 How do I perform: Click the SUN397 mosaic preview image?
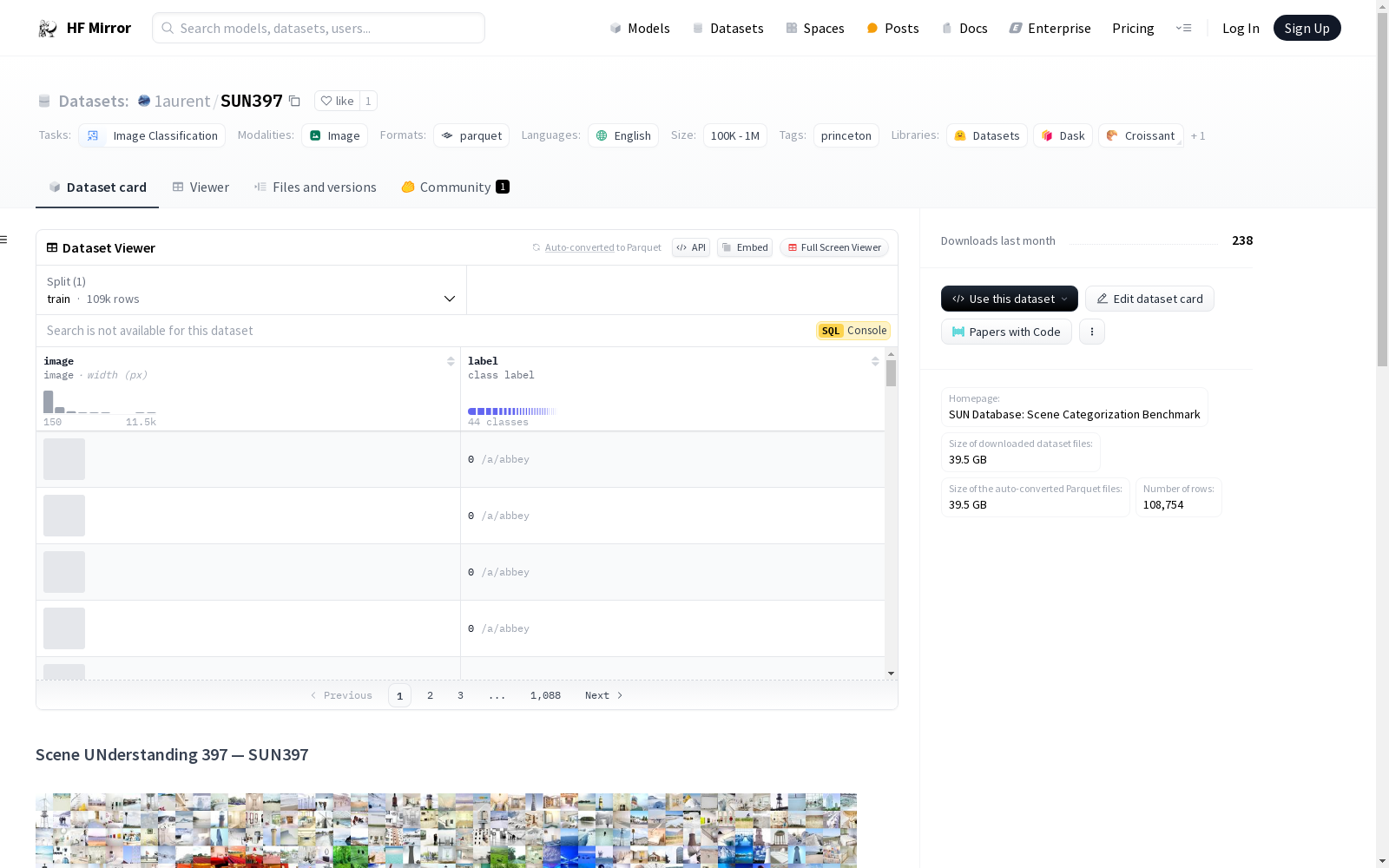point(446,831)
